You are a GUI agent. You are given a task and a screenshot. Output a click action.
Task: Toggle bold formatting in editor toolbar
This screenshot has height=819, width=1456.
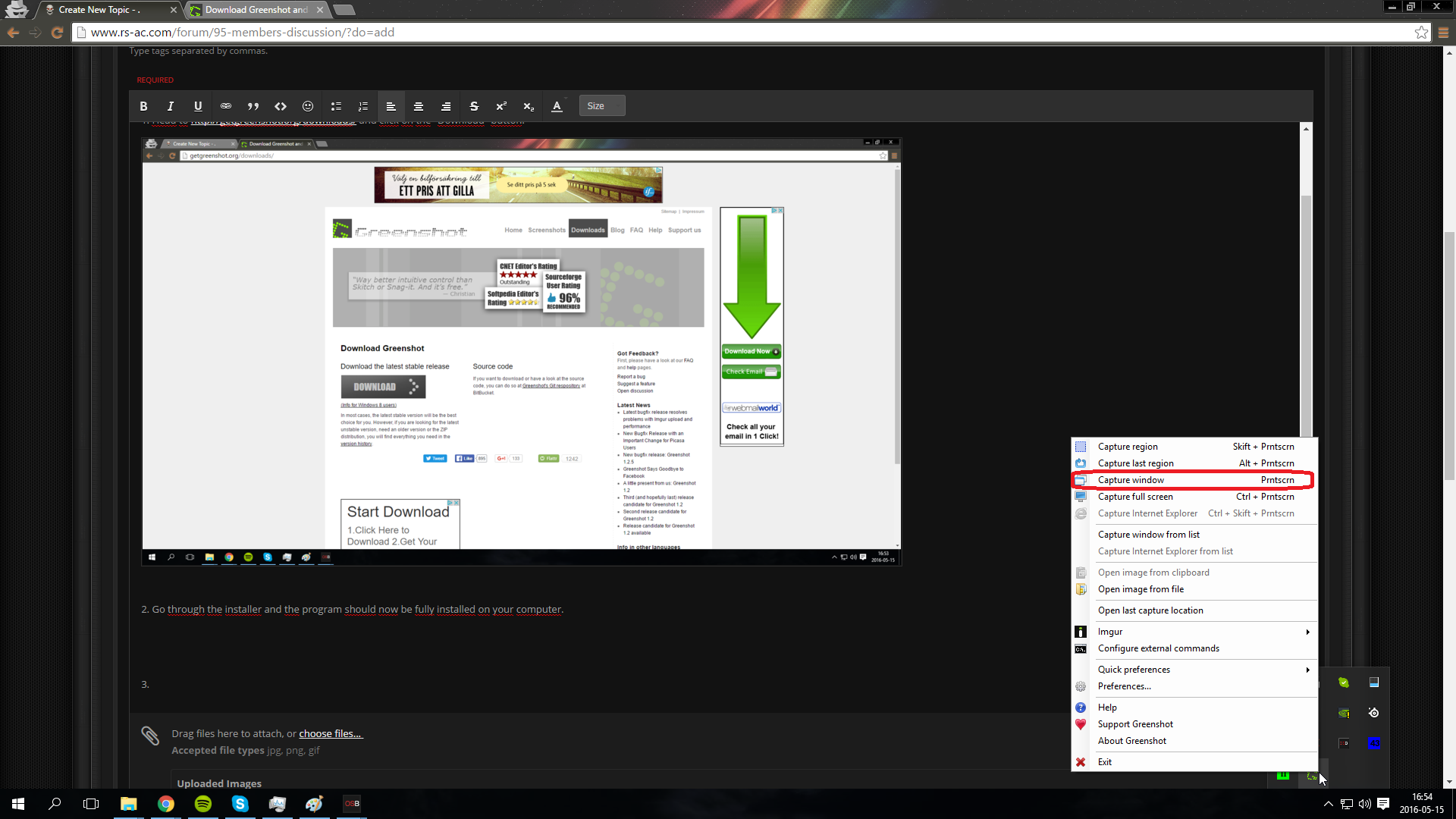coord(143,106)
